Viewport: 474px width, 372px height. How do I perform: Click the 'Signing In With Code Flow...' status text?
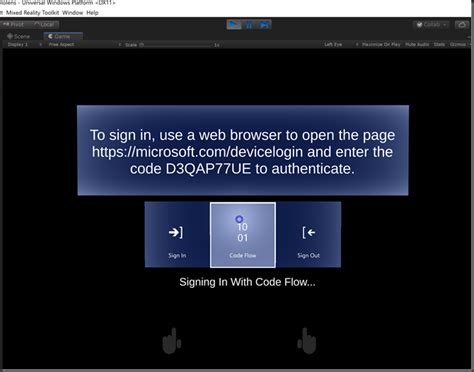pyautogui.click(x=247, y=282)
